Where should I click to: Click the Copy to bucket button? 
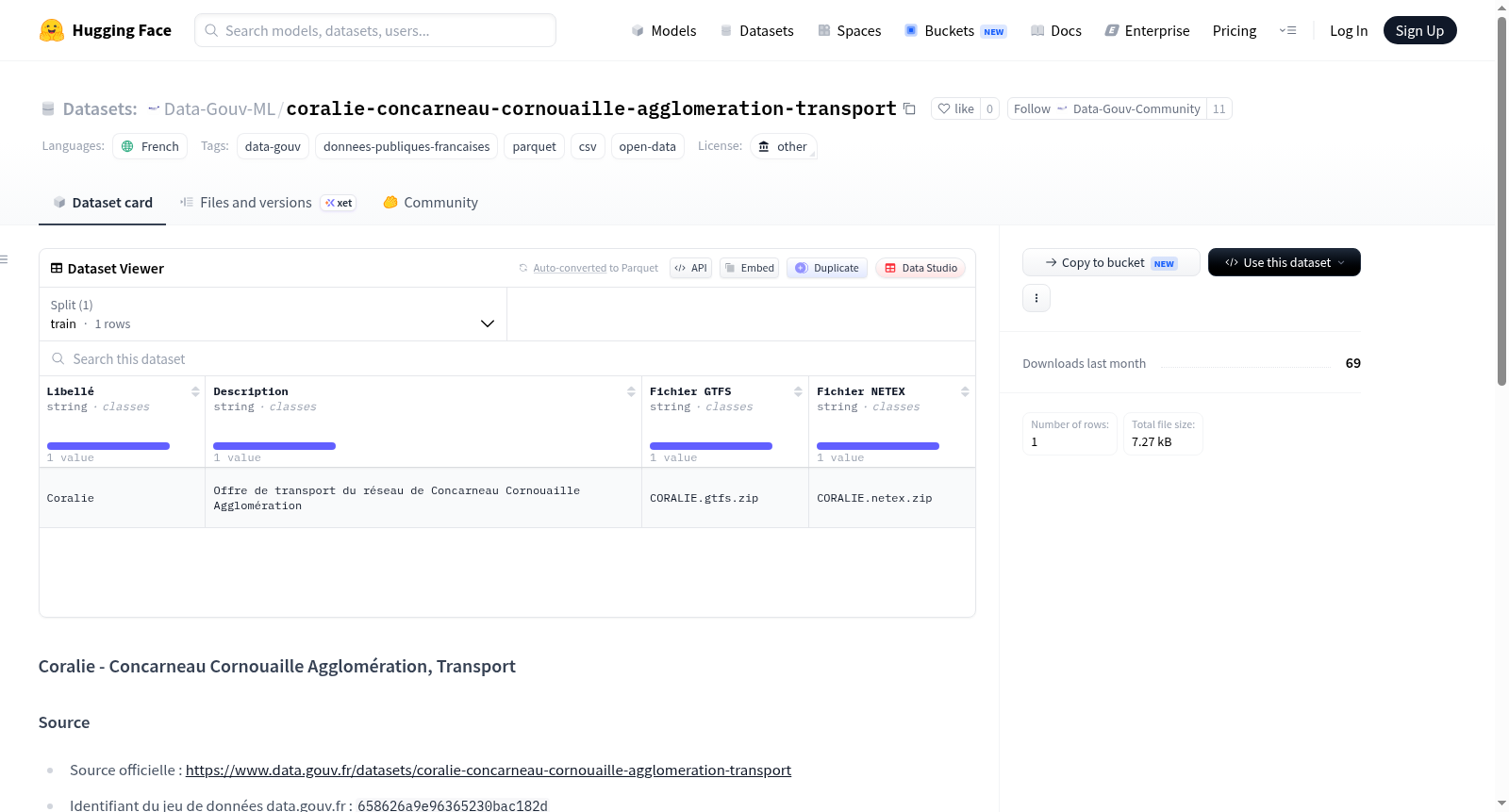pyautogui.click(x=1111, y=262)
